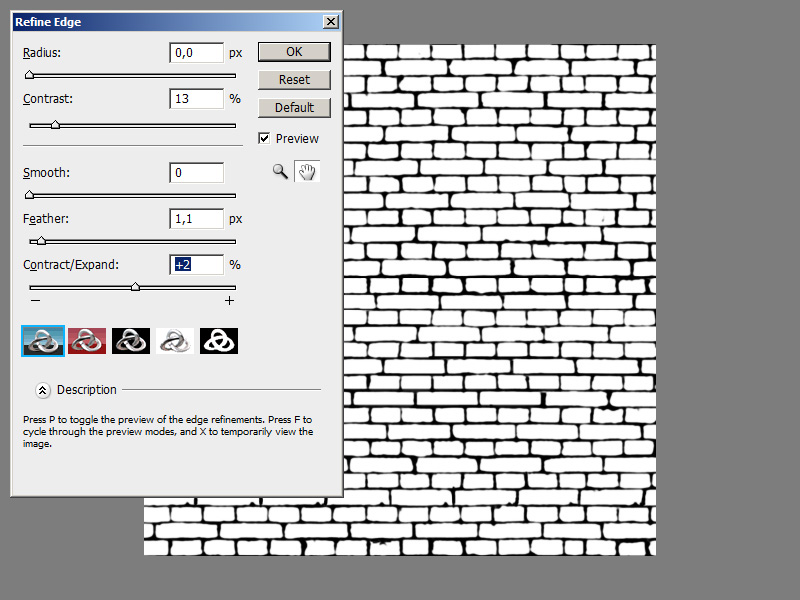The height and width of the screenshot is (600, 800).
Task: Click the Feather label
Action: 46,218
